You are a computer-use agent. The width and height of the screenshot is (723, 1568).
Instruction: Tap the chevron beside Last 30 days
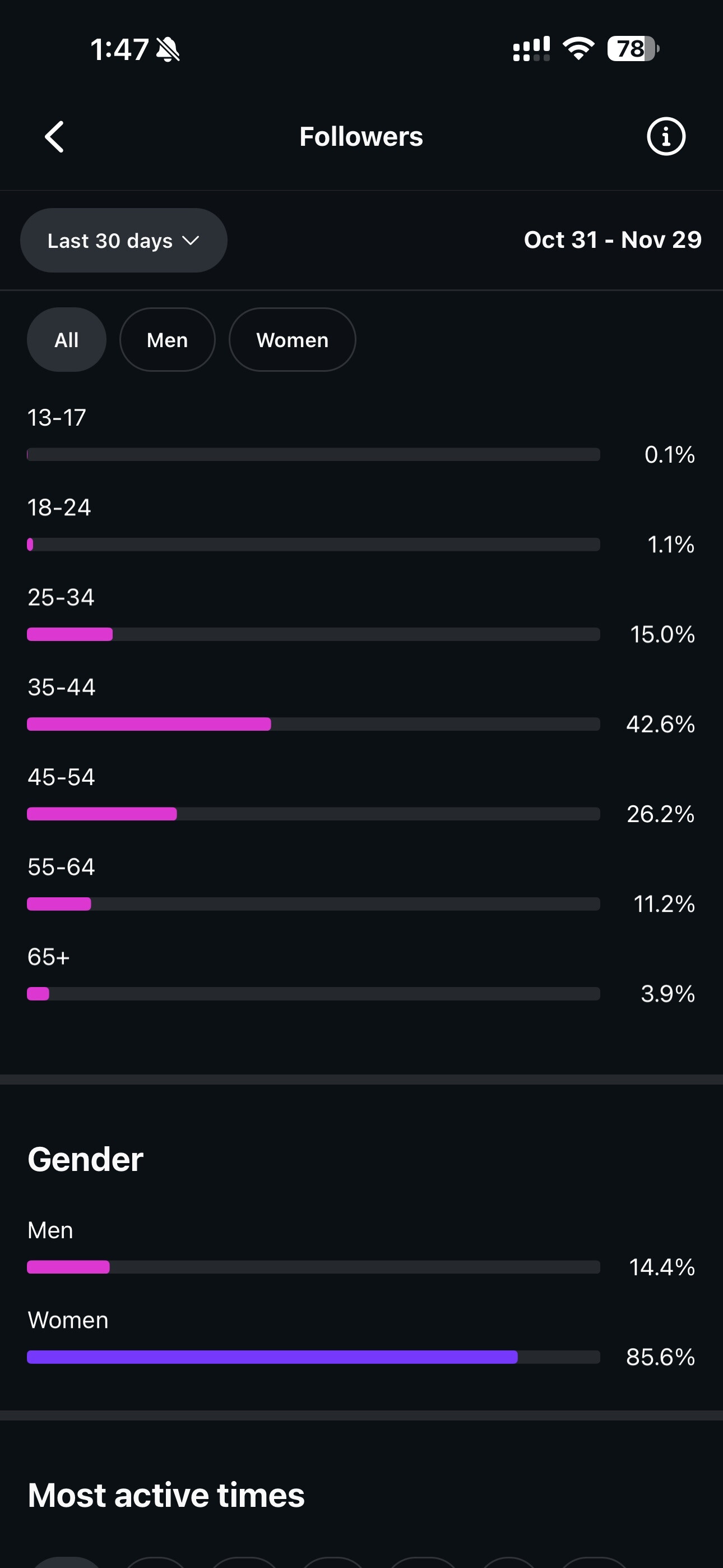pyautogui.click(x=191, y=241)
